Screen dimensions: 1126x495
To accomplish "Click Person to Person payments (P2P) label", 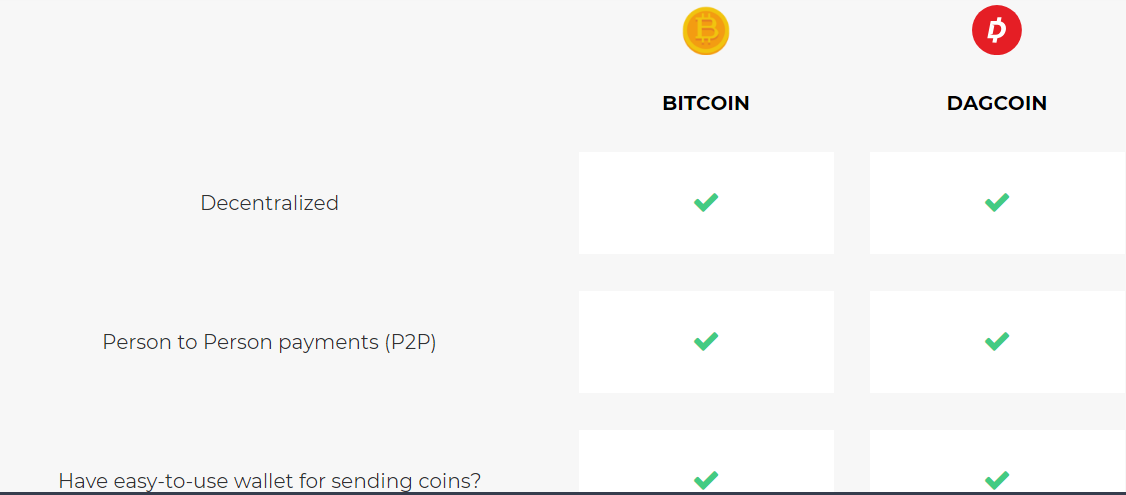I will (x=269, y=342).
